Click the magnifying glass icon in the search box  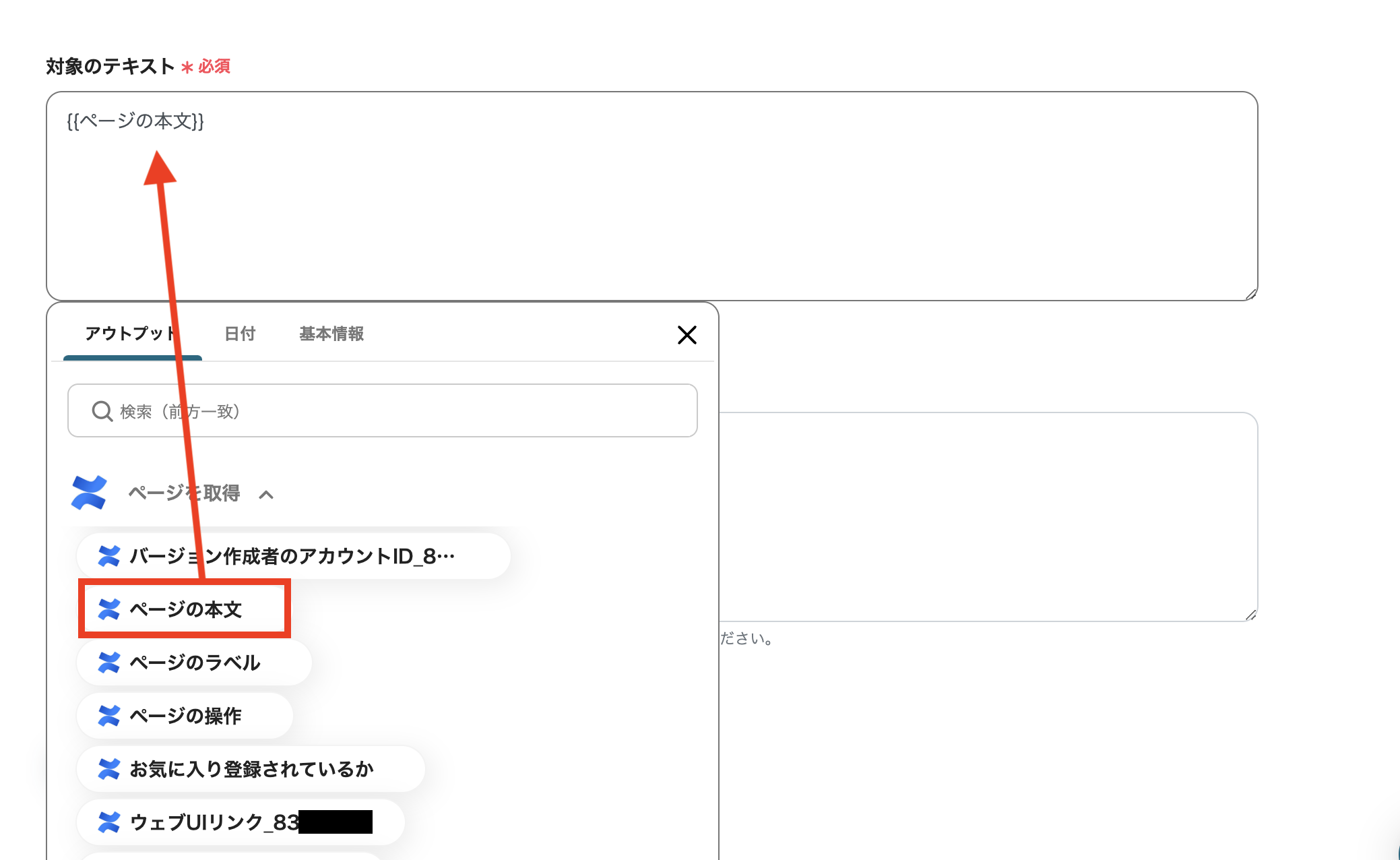pos(102,411)
